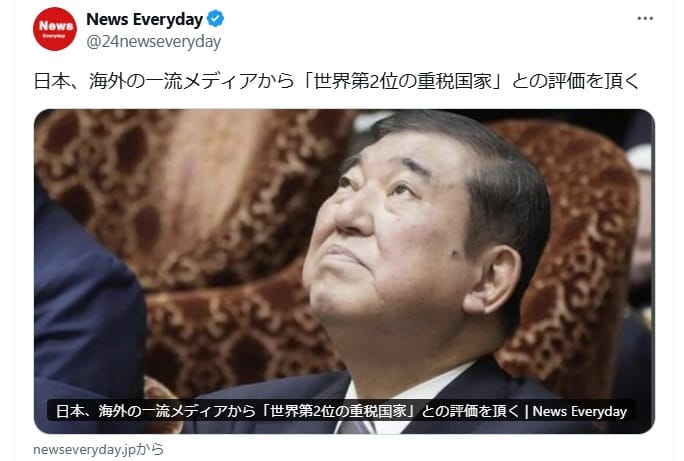Open the News Everyday display name link
Screen dimensions: 684x461
point(144,19)
